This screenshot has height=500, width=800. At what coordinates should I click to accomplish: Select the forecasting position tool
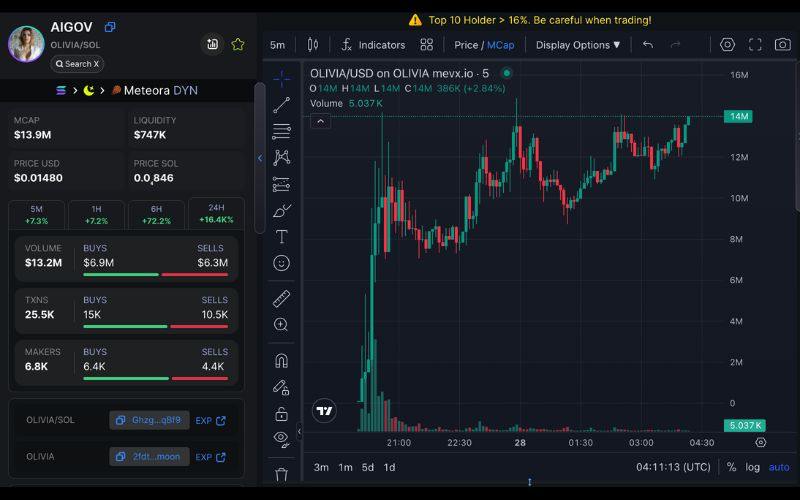[x=282, y=184]
